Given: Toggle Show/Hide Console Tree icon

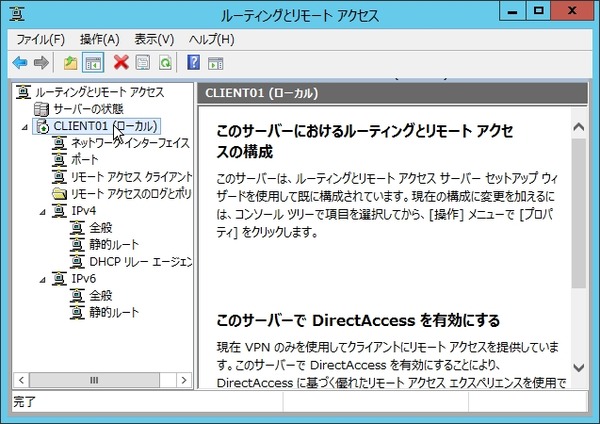Looking at the screenshot, I should (x=93, y=63).
